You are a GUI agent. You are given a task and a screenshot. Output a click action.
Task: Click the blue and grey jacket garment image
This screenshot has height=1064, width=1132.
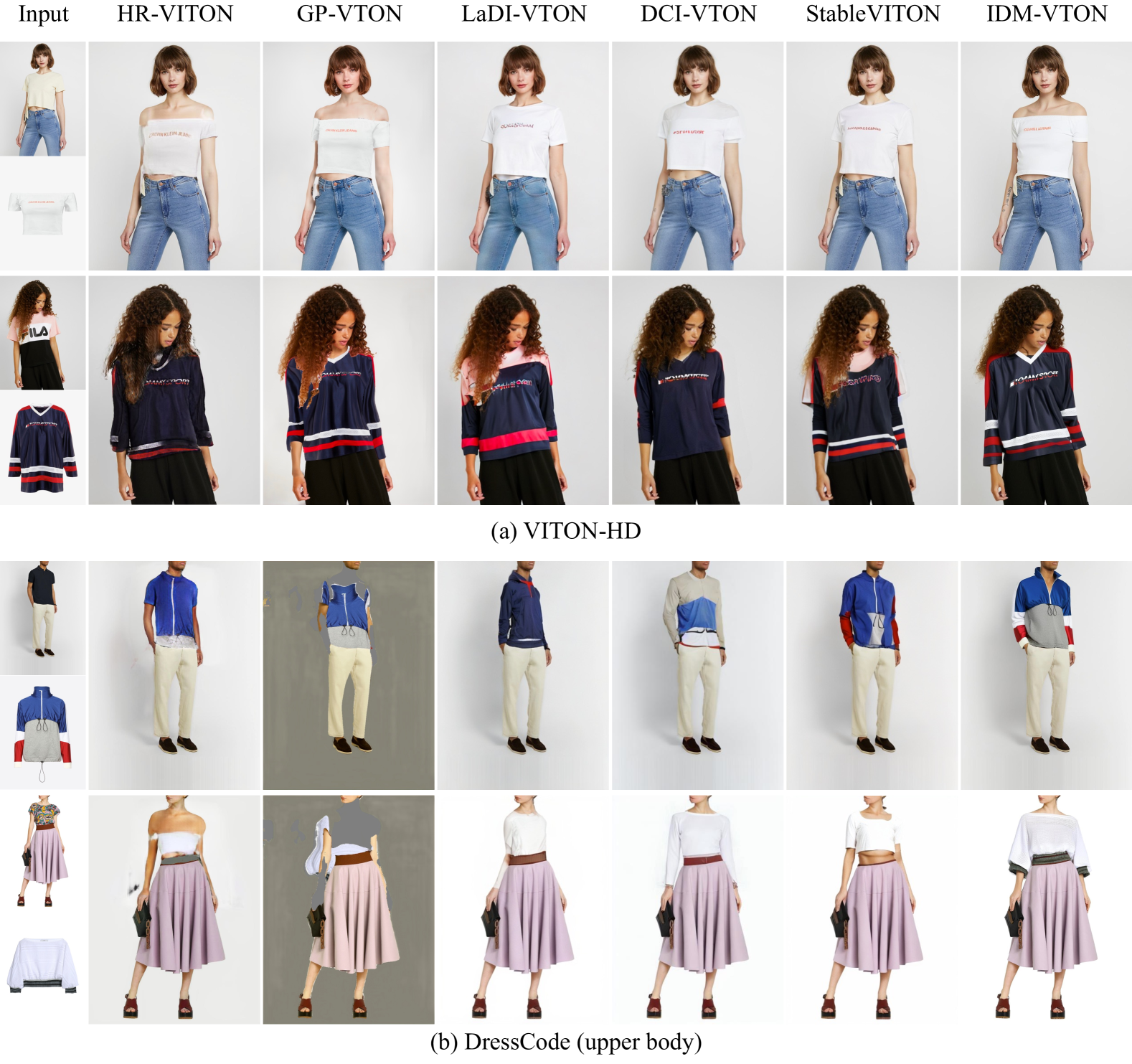(x=43, y=732)
